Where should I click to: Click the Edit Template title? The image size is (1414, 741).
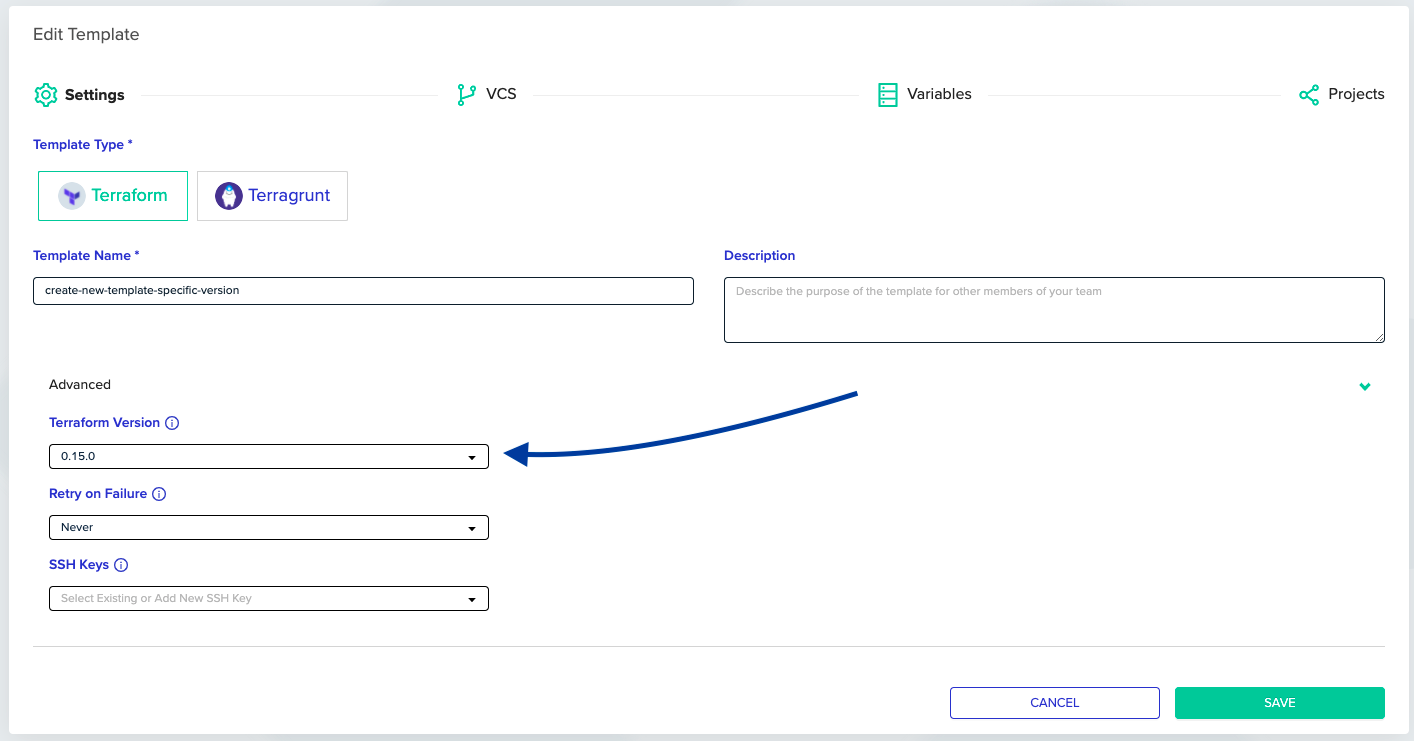pos(86,35)
